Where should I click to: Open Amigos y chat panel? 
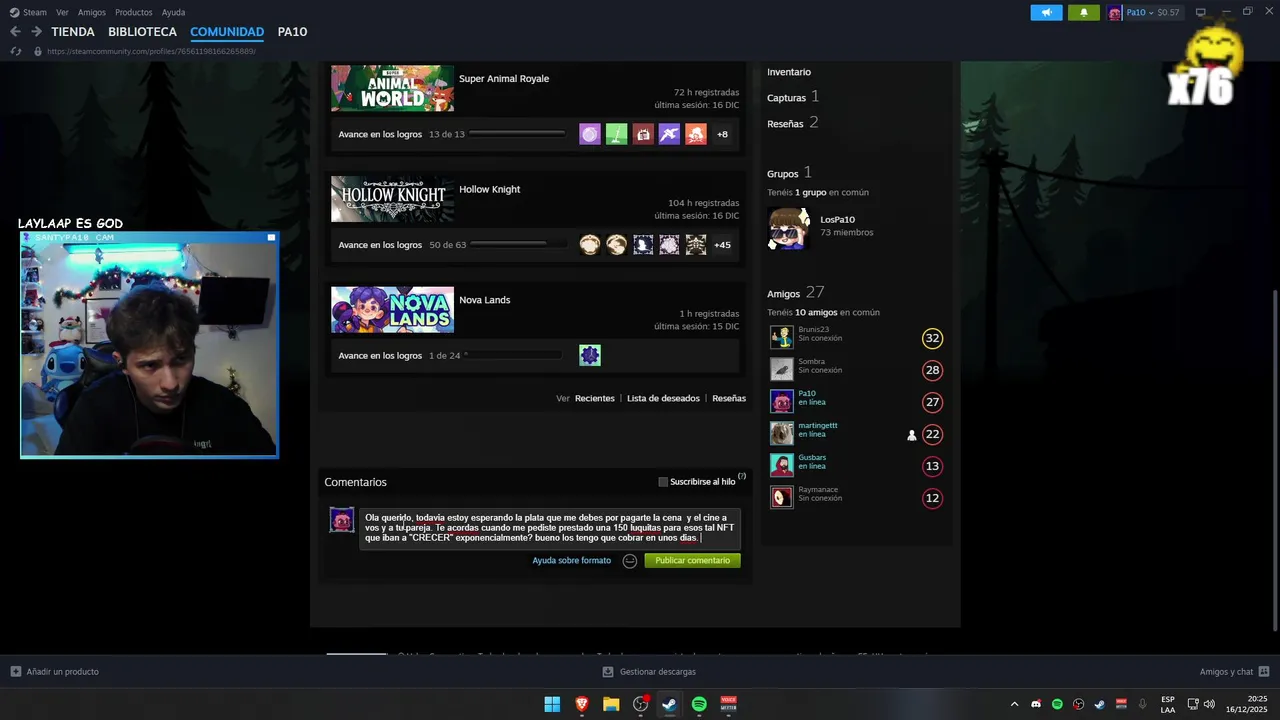1234,672
